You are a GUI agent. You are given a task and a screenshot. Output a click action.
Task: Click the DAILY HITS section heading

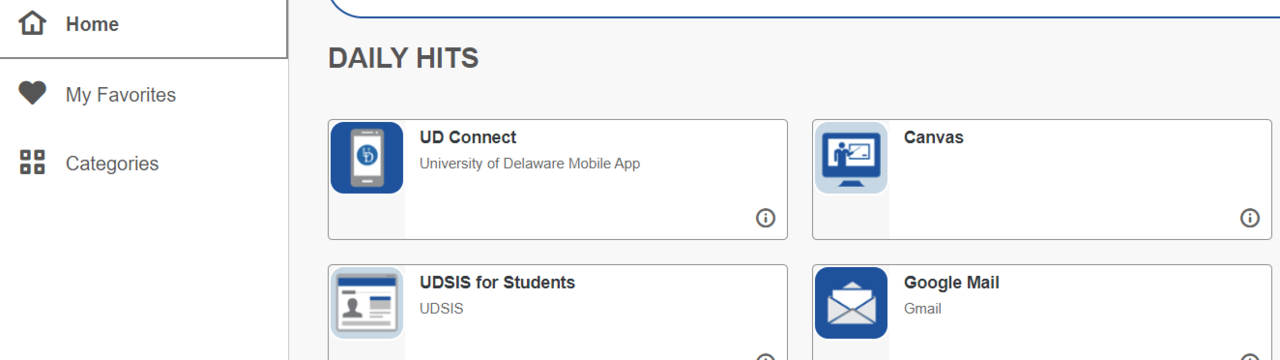(x=404, y=59)
